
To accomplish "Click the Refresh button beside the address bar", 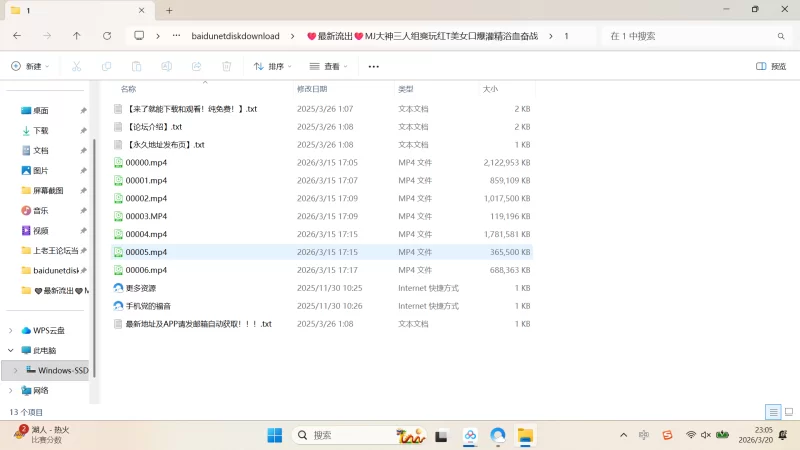I will pyautogui.click(x=107, y=35).
